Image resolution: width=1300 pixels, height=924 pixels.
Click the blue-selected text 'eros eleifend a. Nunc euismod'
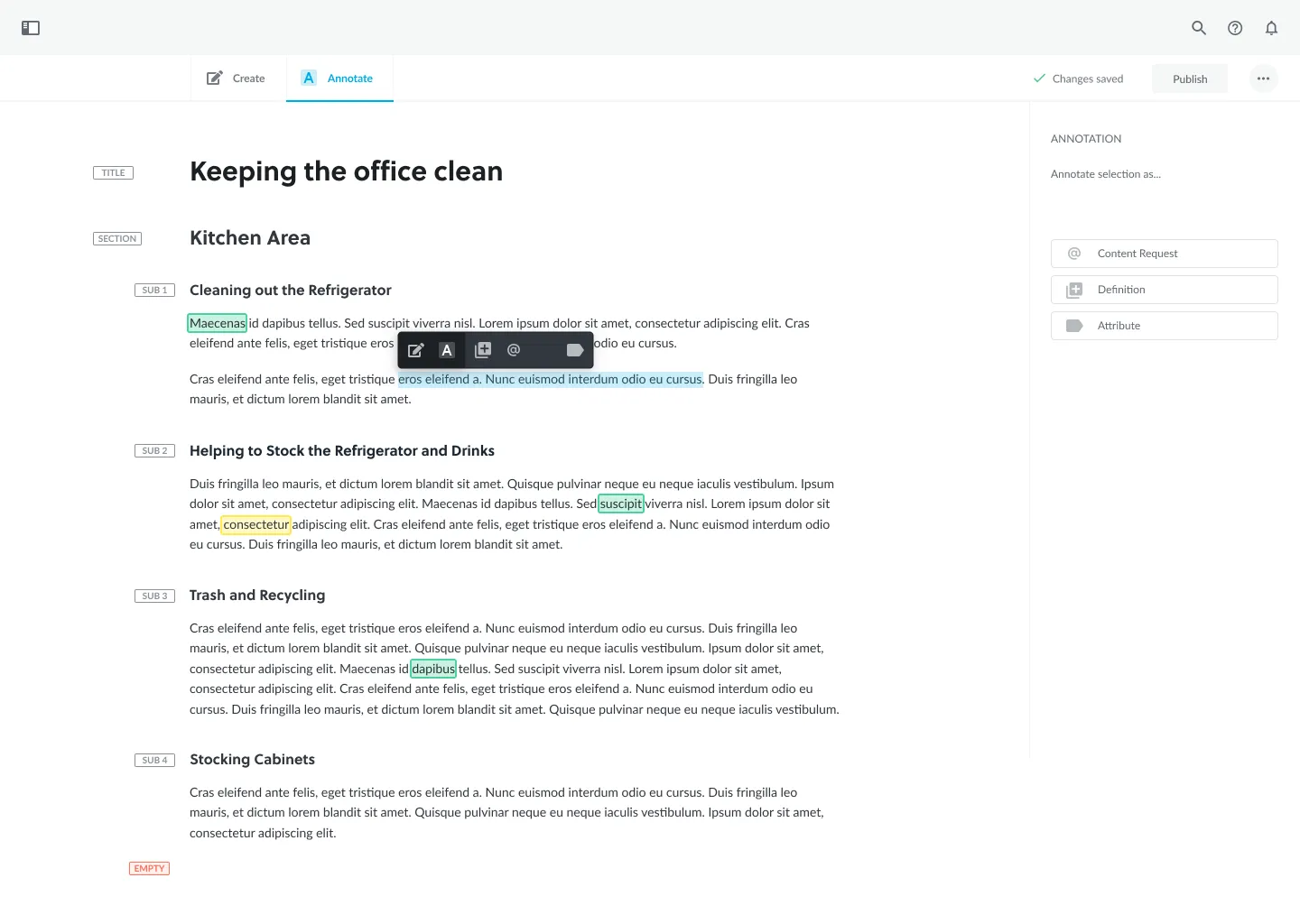[x=482, y=379]
